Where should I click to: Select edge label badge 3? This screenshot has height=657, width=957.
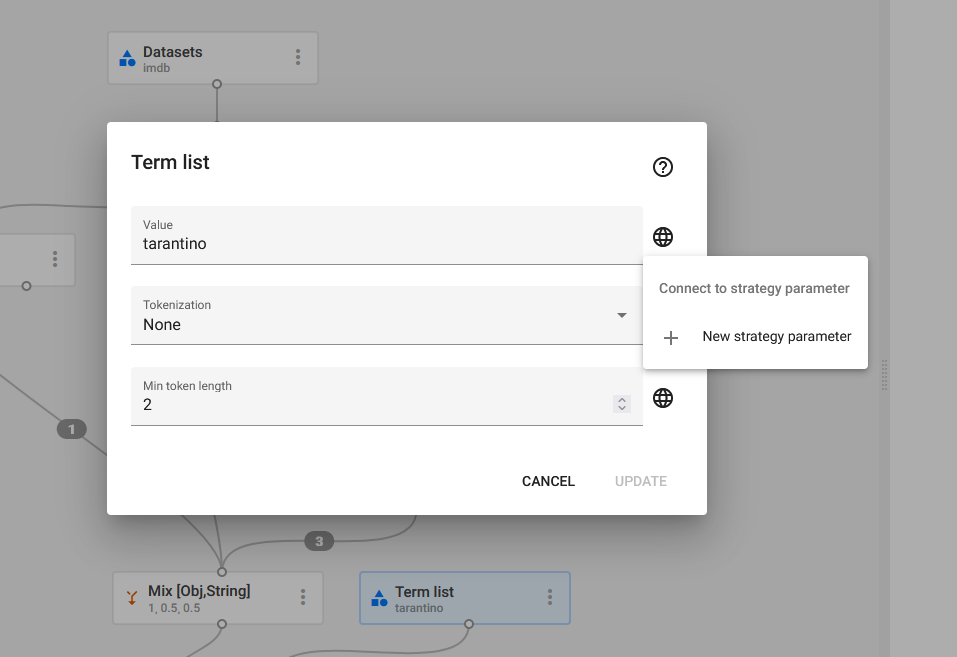pyautogui.click(x=319, y=541)
